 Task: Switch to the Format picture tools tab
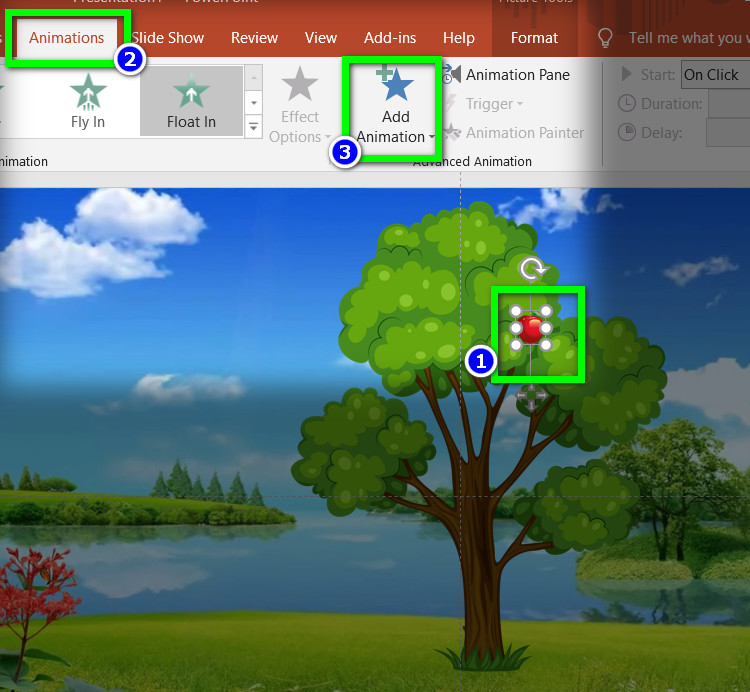coord(534,38)
